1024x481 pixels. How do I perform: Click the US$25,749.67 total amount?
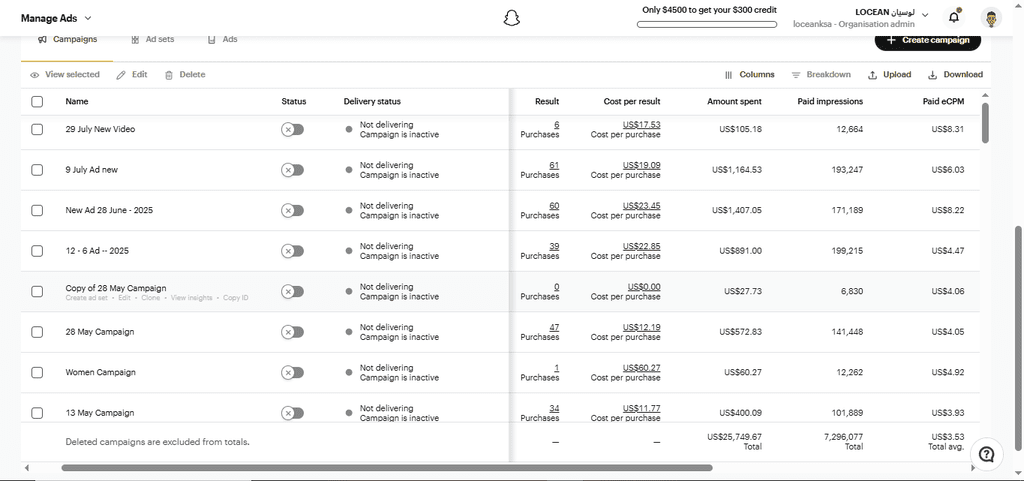734,437
